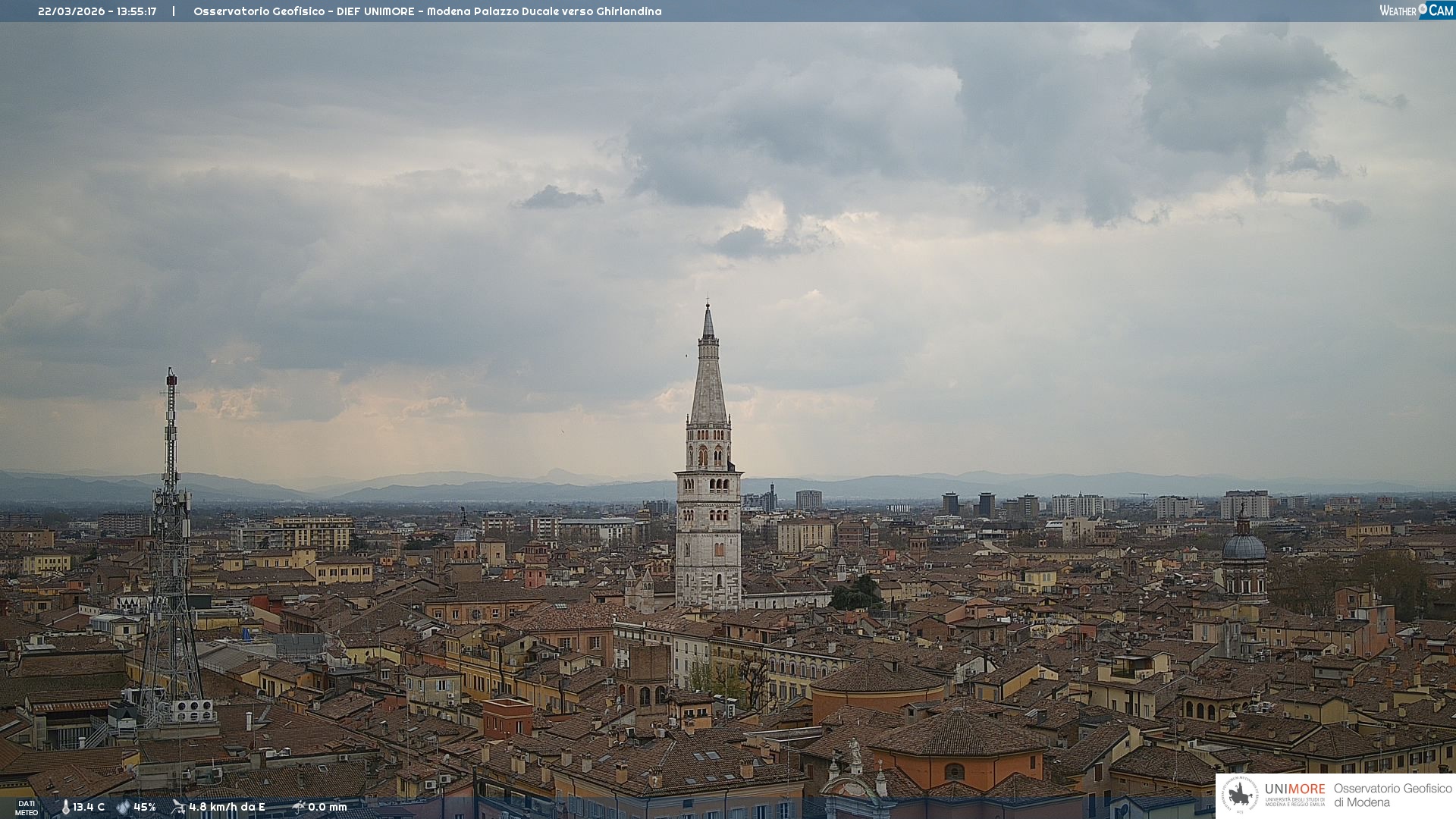The width and height of the screenshot is (1456, 819).
Task: Click the rain umbrella precipitation icon
Action: pos(299,807)
